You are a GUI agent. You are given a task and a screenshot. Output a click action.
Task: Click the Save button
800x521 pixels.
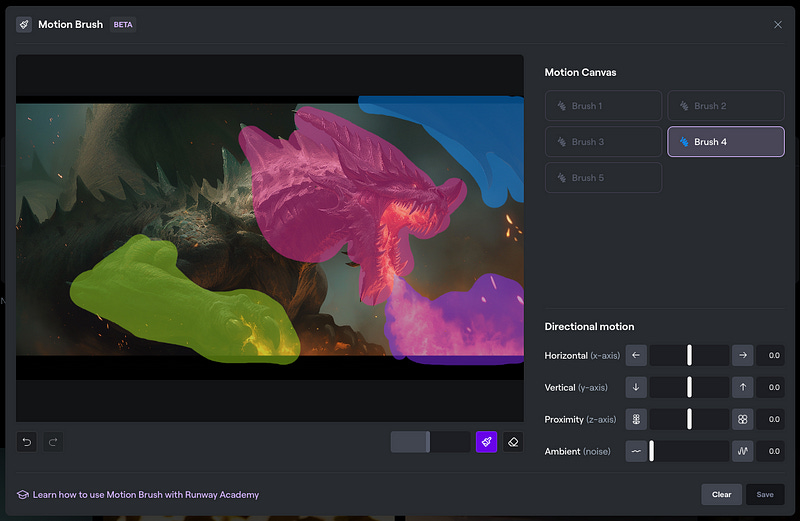coord(765,494)
